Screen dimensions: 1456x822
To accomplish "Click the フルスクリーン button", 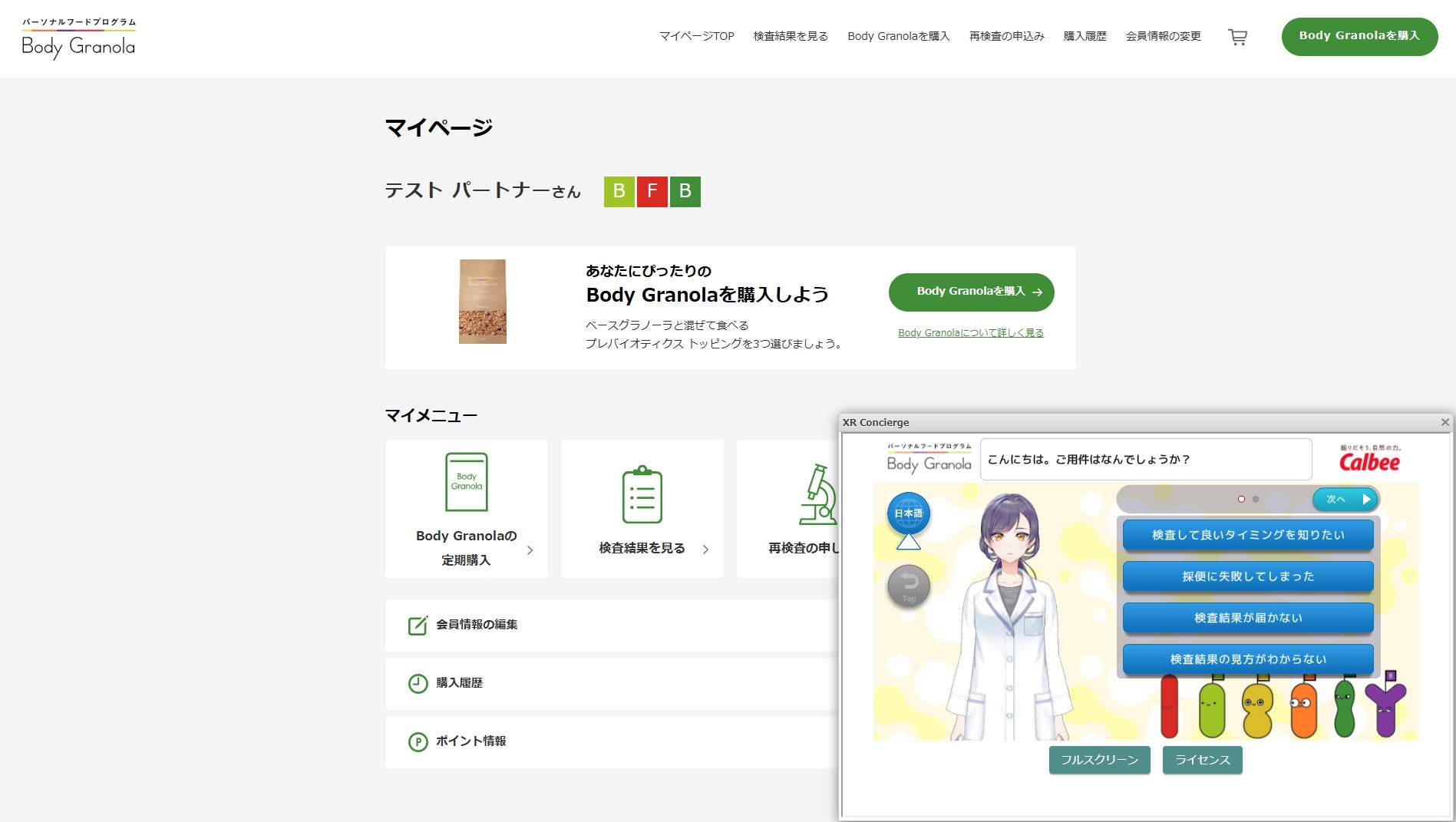I will click(x=1099, y=760).
